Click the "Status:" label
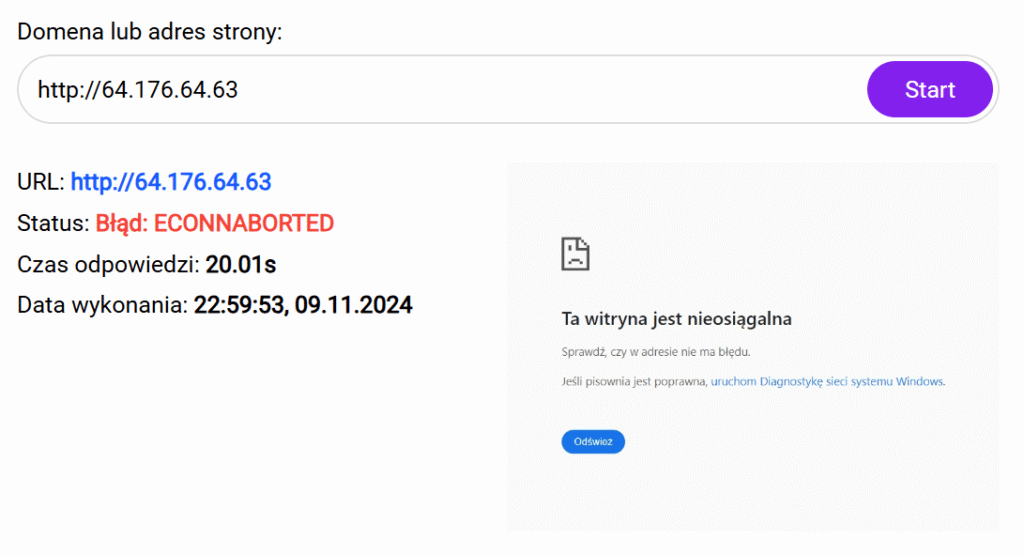This screenshot has width=1024, height=555. tap(53, 223)
